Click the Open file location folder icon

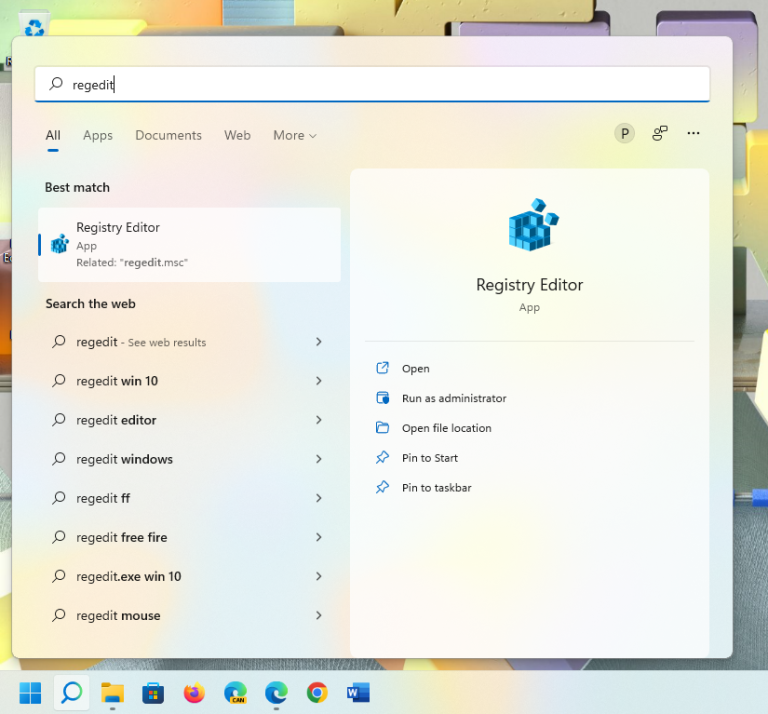383,428
